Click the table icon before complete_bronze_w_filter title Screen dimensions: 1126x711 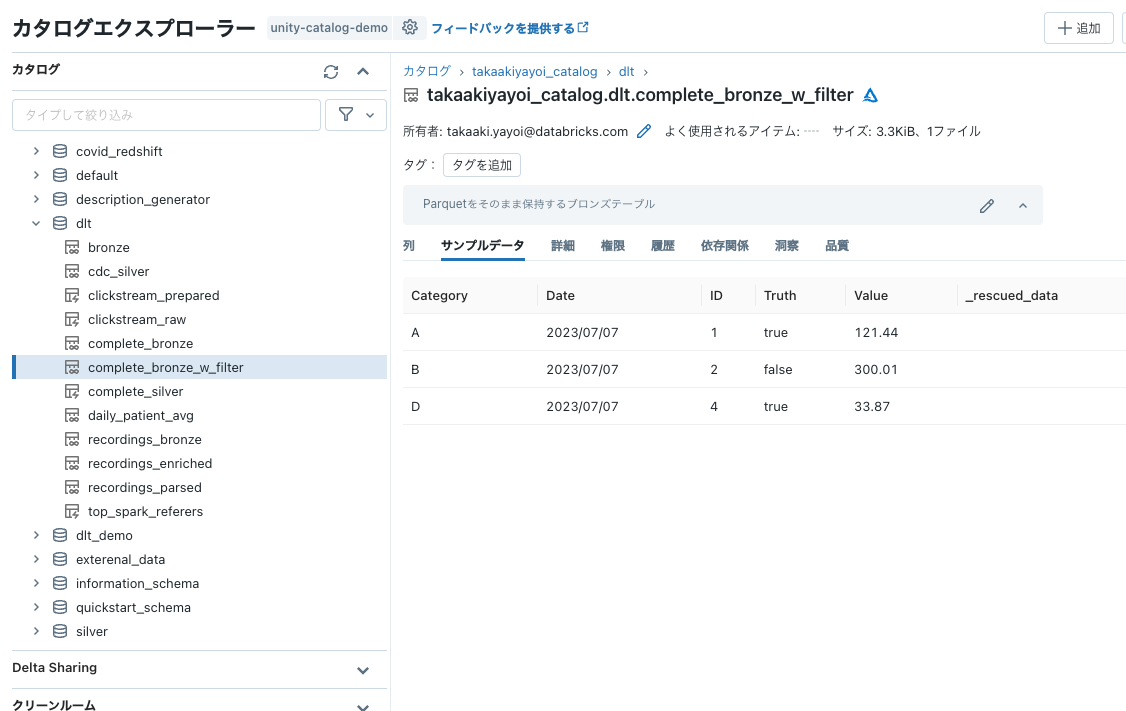[x=410, y=94]
